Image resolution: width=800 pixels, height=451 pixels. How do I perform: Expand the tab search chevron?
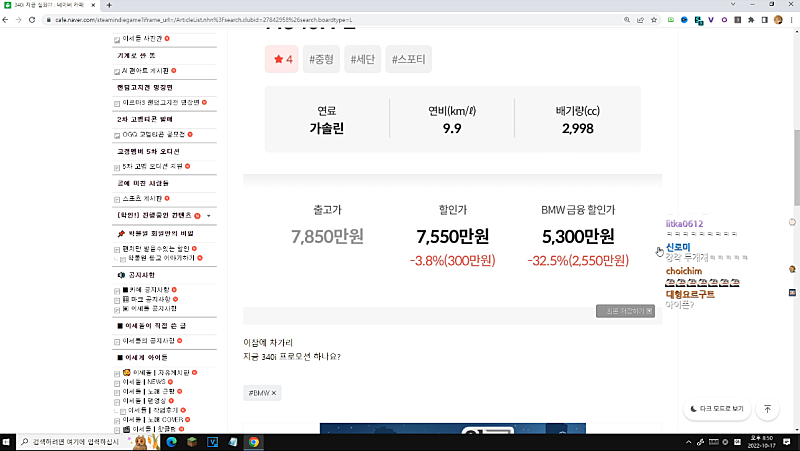pos(733,5)
